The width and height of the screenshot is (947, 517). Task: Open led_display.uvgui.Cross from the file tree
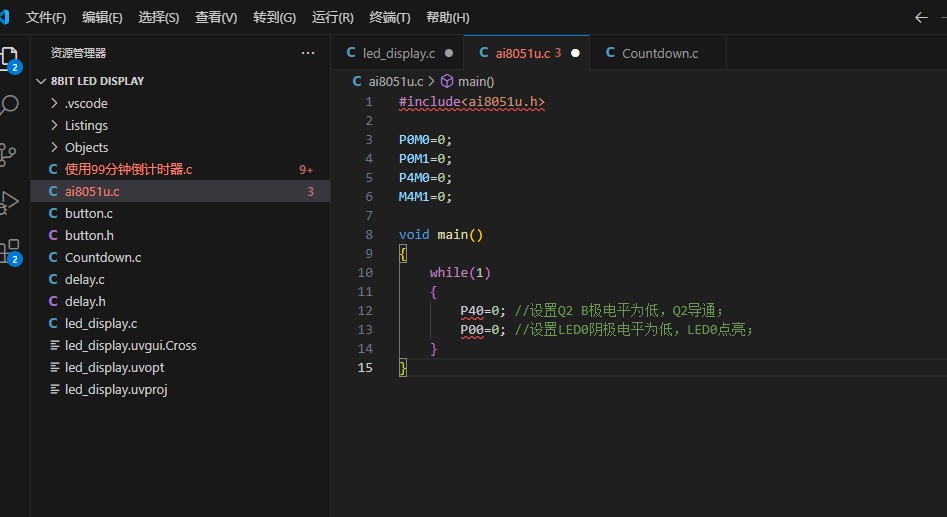(x=181, y=345)
